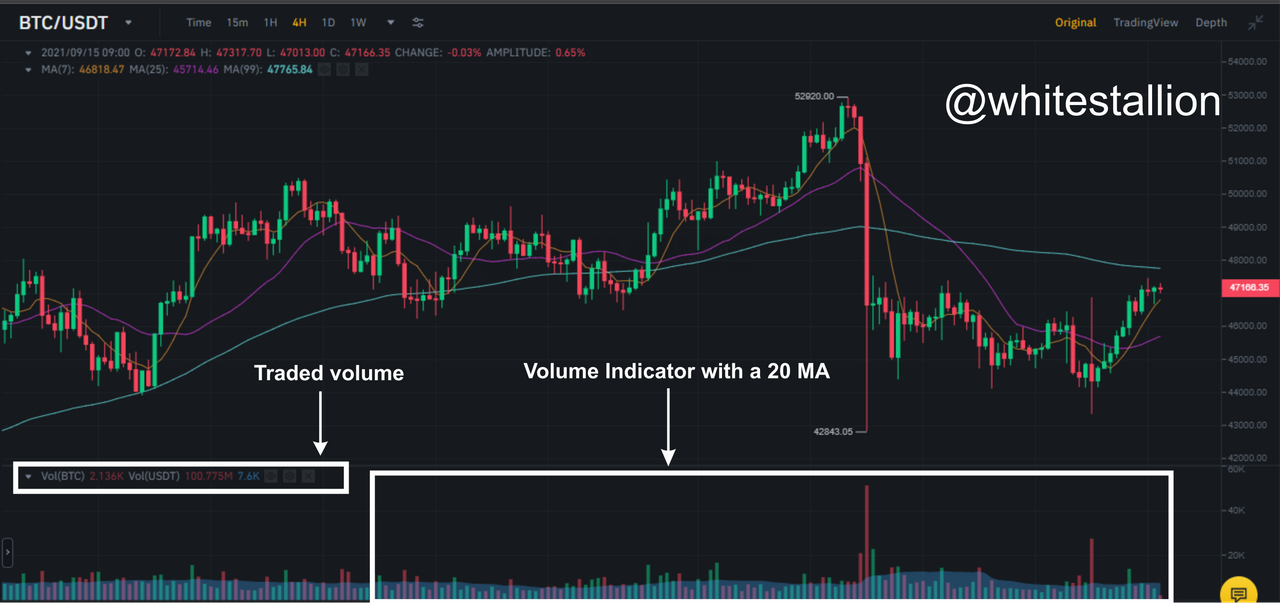Open the chart indicator settings sliders icon
The width and height of the screenshot is (1280, 604).
pos(418,22)
